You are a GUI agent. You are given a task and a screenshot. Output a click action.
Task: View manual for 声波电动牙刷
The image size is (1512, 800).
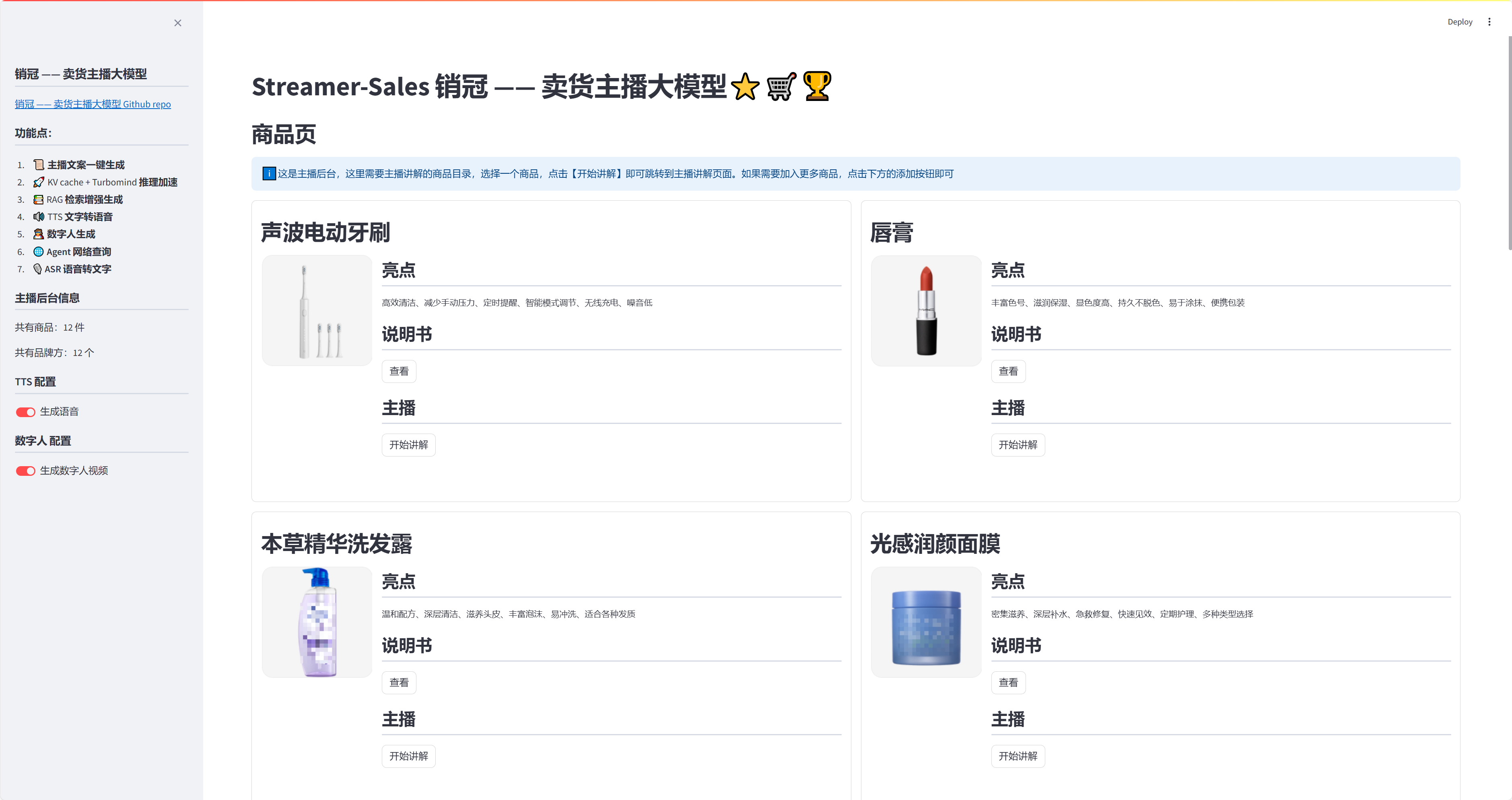[x=399, y=372]
